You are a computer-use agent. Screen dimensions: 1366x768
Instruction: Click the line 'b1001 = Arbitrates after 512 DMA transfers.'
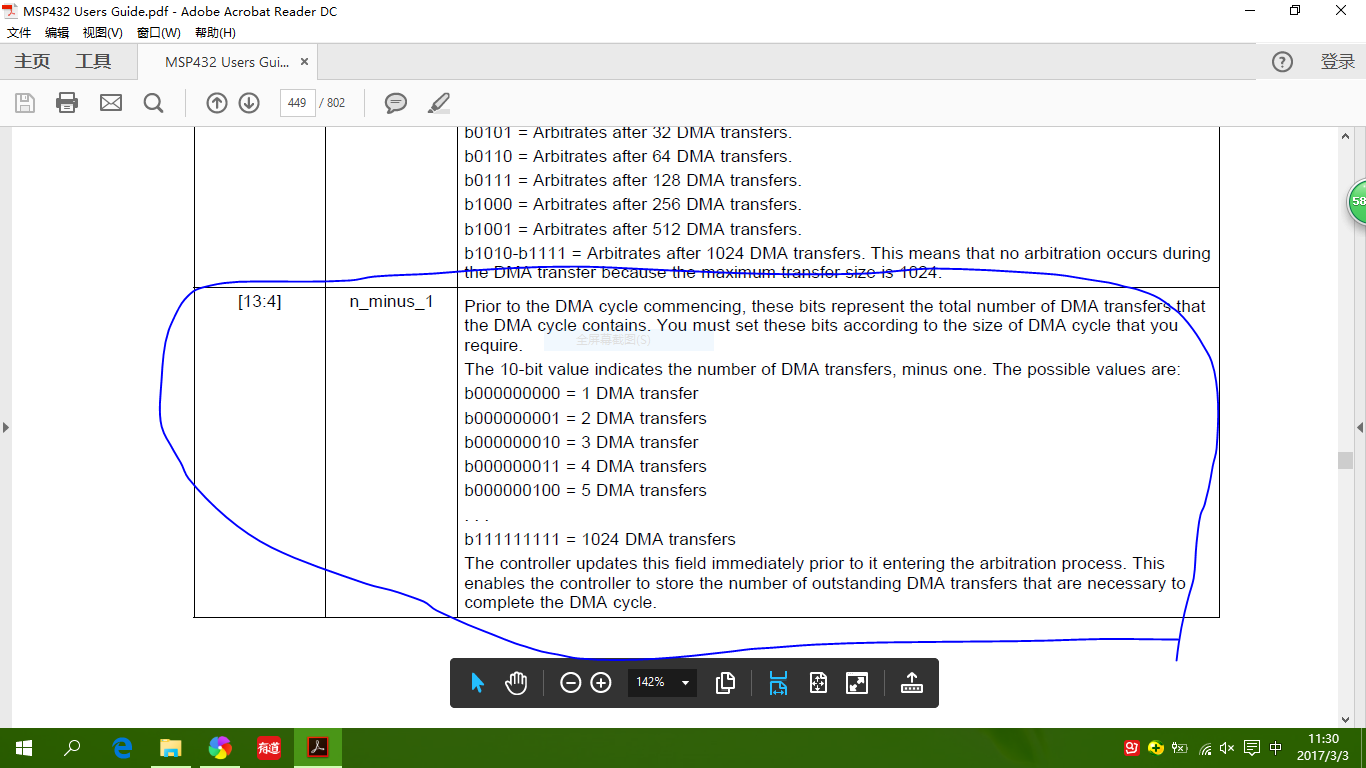click(x=633, y=229)
